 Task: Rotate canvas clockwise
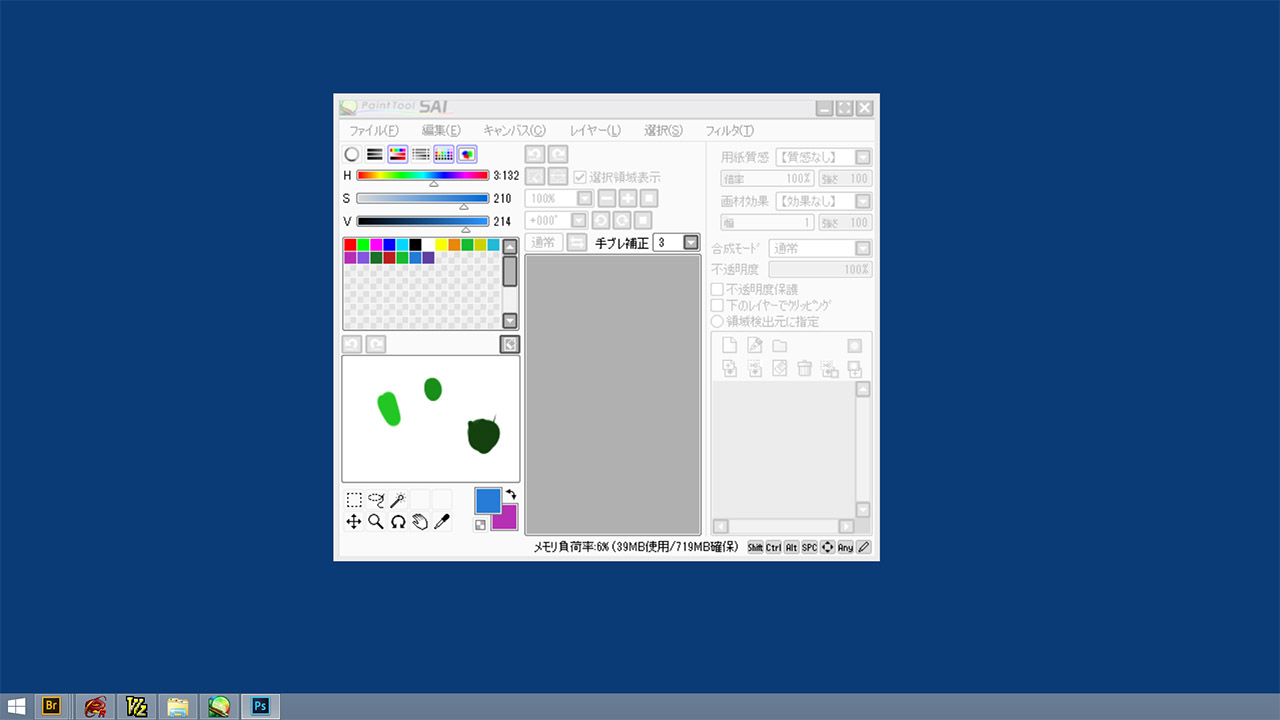coord(622,220)
